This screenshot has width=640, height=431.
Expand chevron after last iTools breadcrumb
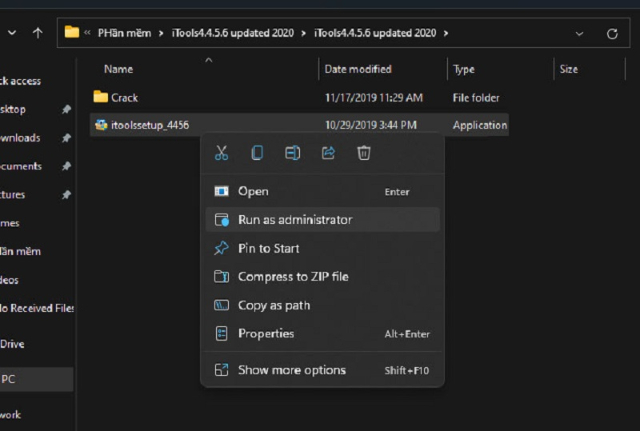[446, 33]
